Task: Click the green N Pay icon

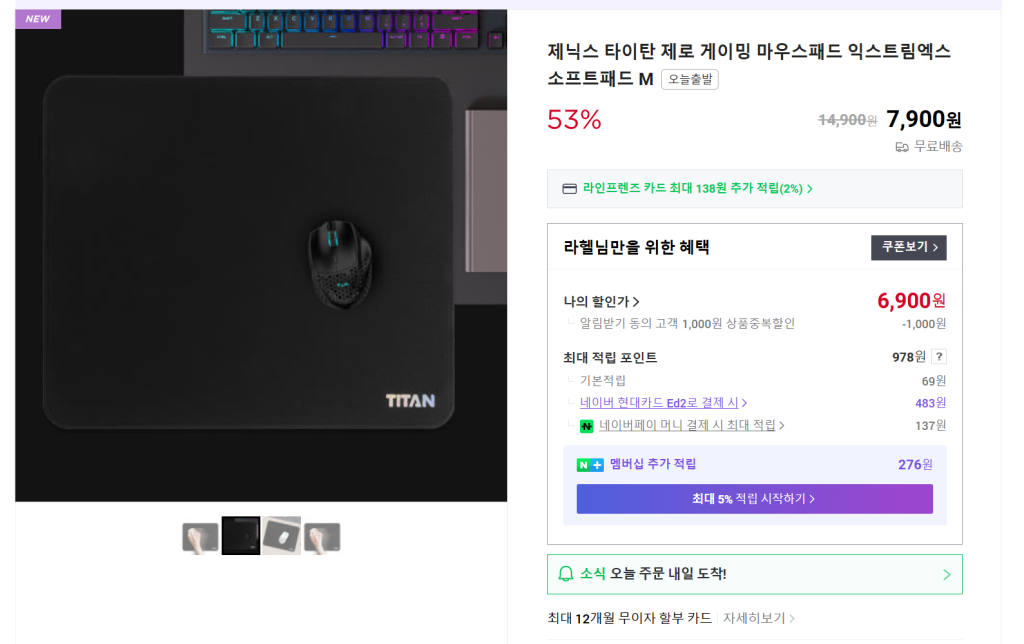Action: (586, 426)
